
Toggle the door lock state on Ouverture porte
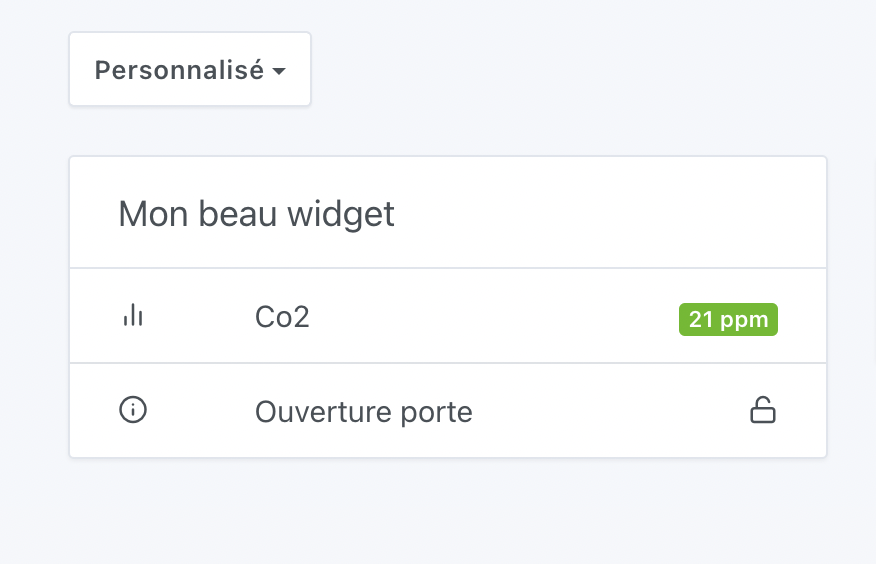(x=763, y=410)
